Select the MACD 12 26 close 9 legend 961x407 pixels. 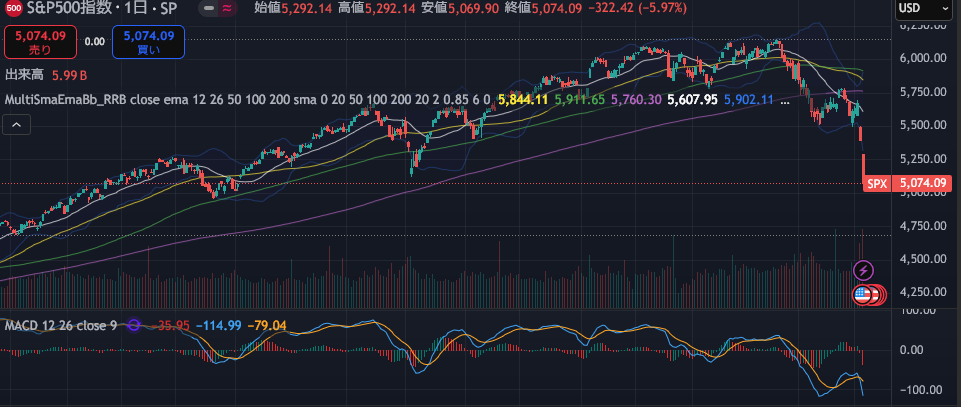61,325
